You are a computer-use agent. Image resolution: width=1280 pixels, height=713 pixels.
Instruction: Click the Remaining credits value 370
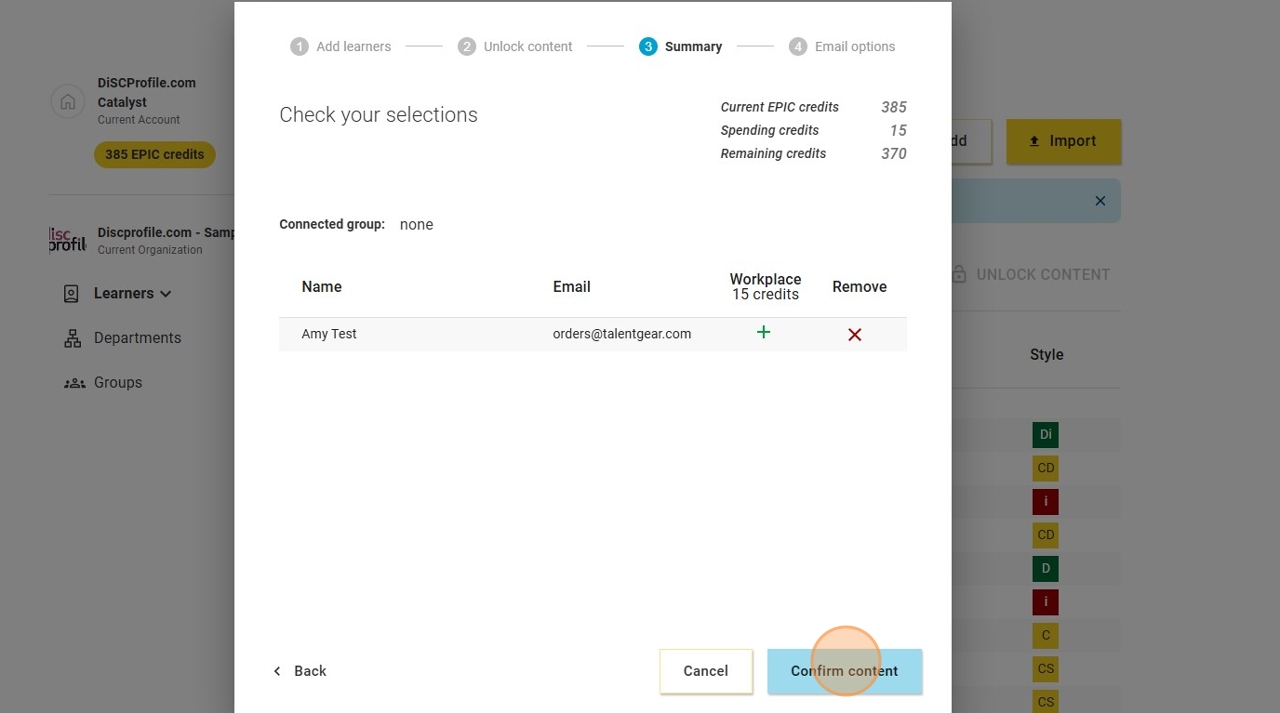[x=894, y=153]
